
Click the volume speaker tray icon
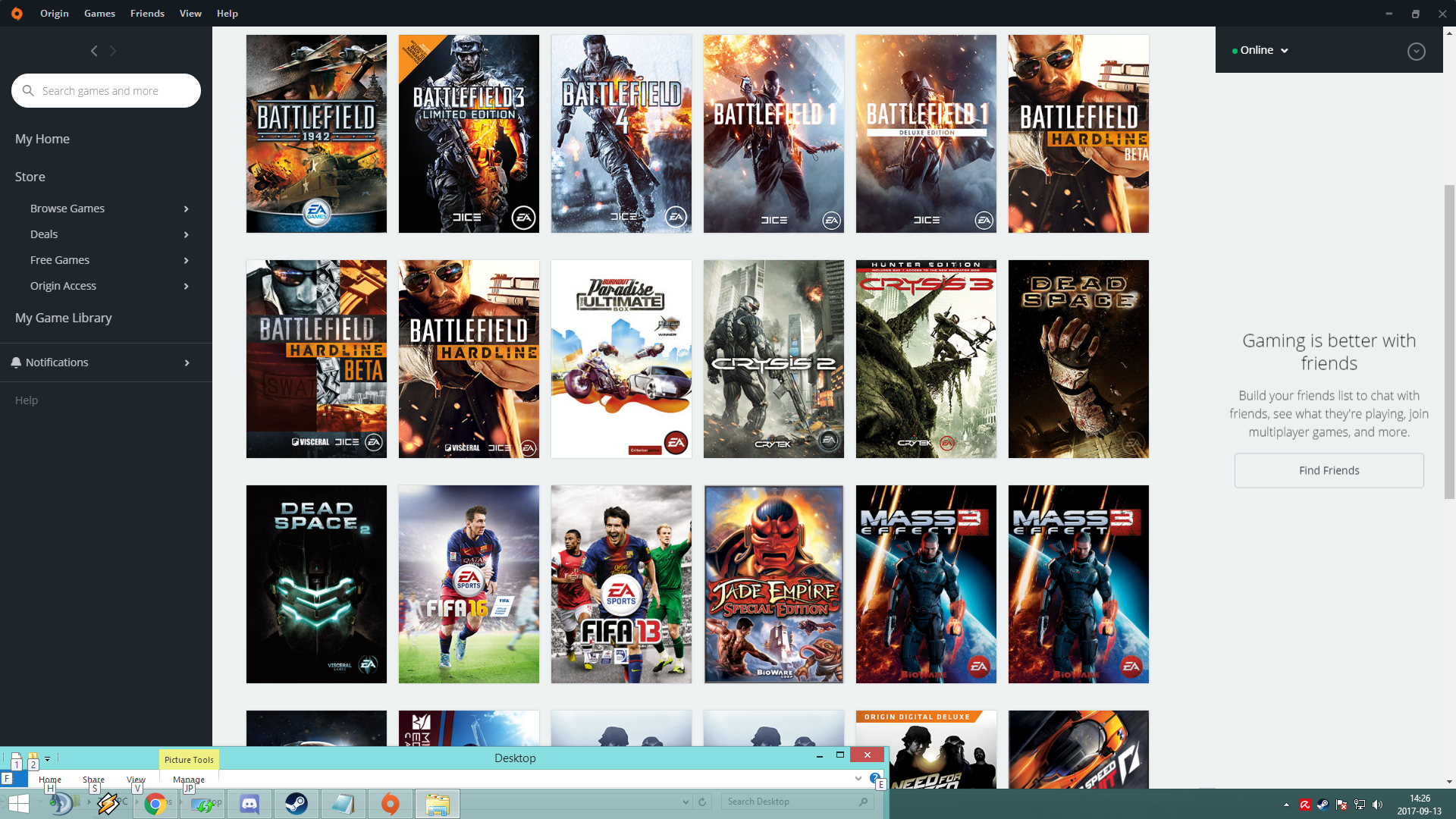(x=1377, y=805)
